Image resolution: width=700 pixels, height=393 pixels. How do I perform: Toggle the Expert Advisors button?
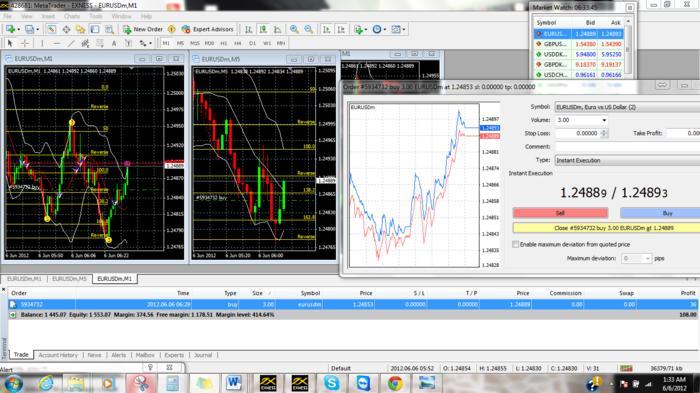(208, 29)
